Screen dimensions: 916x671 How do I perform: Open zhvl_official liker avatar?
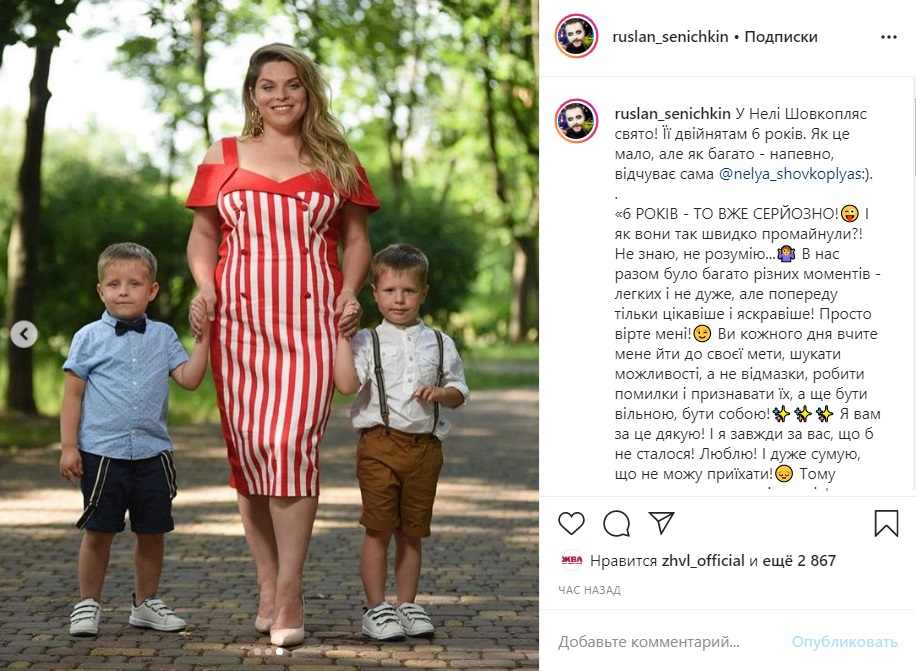572,561
